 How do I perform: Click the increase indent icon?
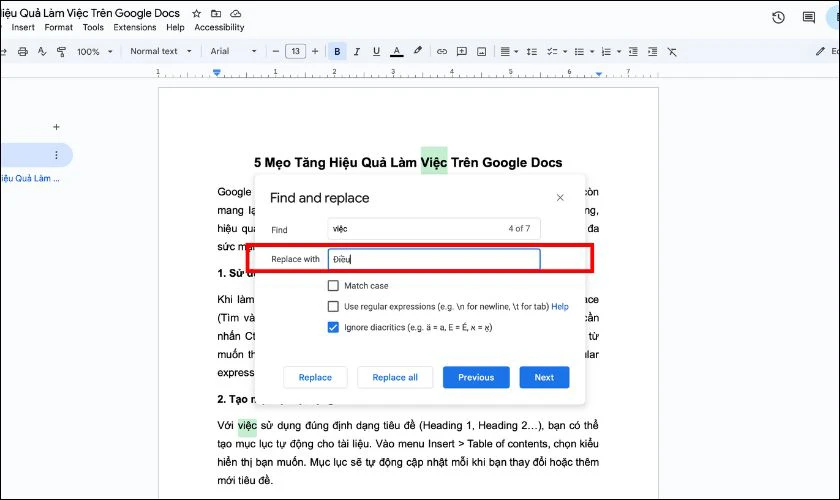[x=652, y=51]
